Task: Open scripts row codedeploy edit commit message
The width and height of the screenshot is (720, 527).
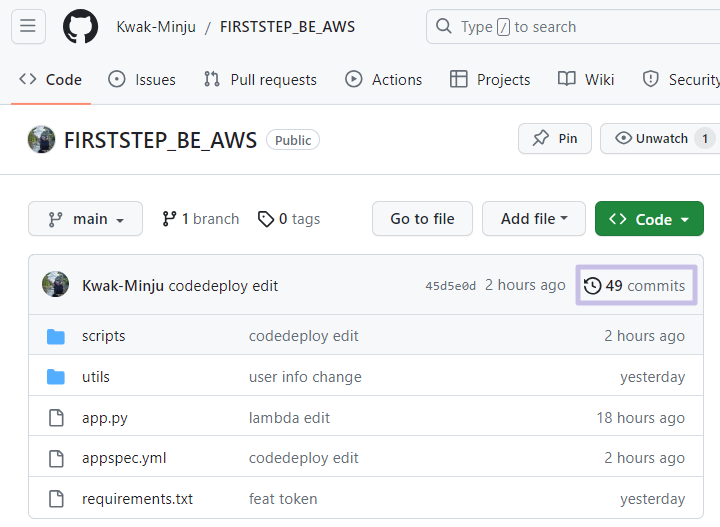Action: pyautogui.click(x=304, y=336)
